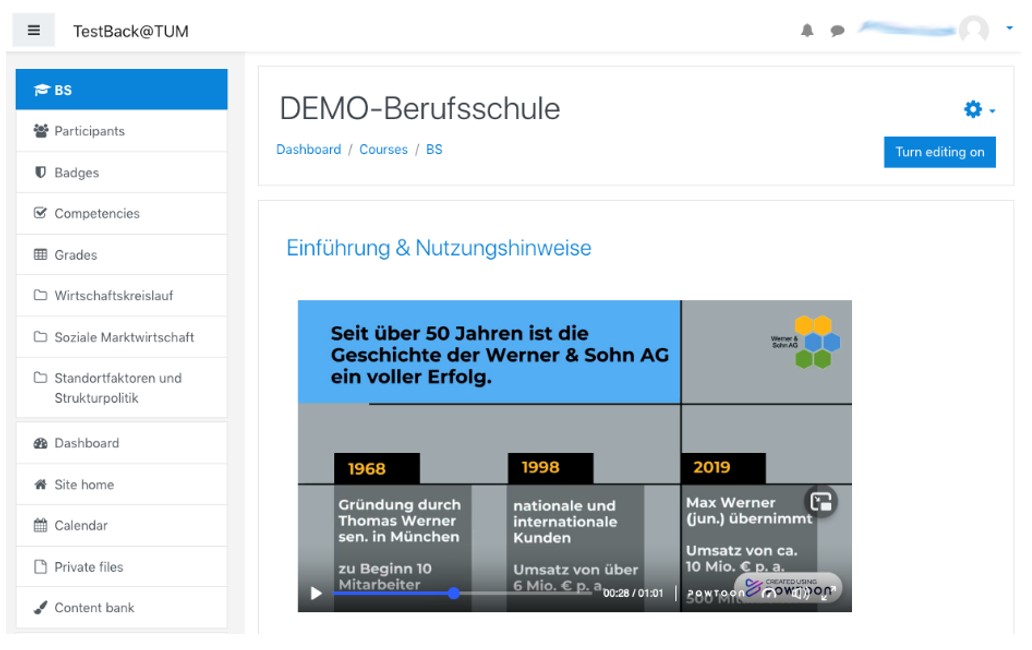Open Grades from the sidebar
This screenshot has height=650, width=1032.
pyautogui.click(x=75, y=255)
